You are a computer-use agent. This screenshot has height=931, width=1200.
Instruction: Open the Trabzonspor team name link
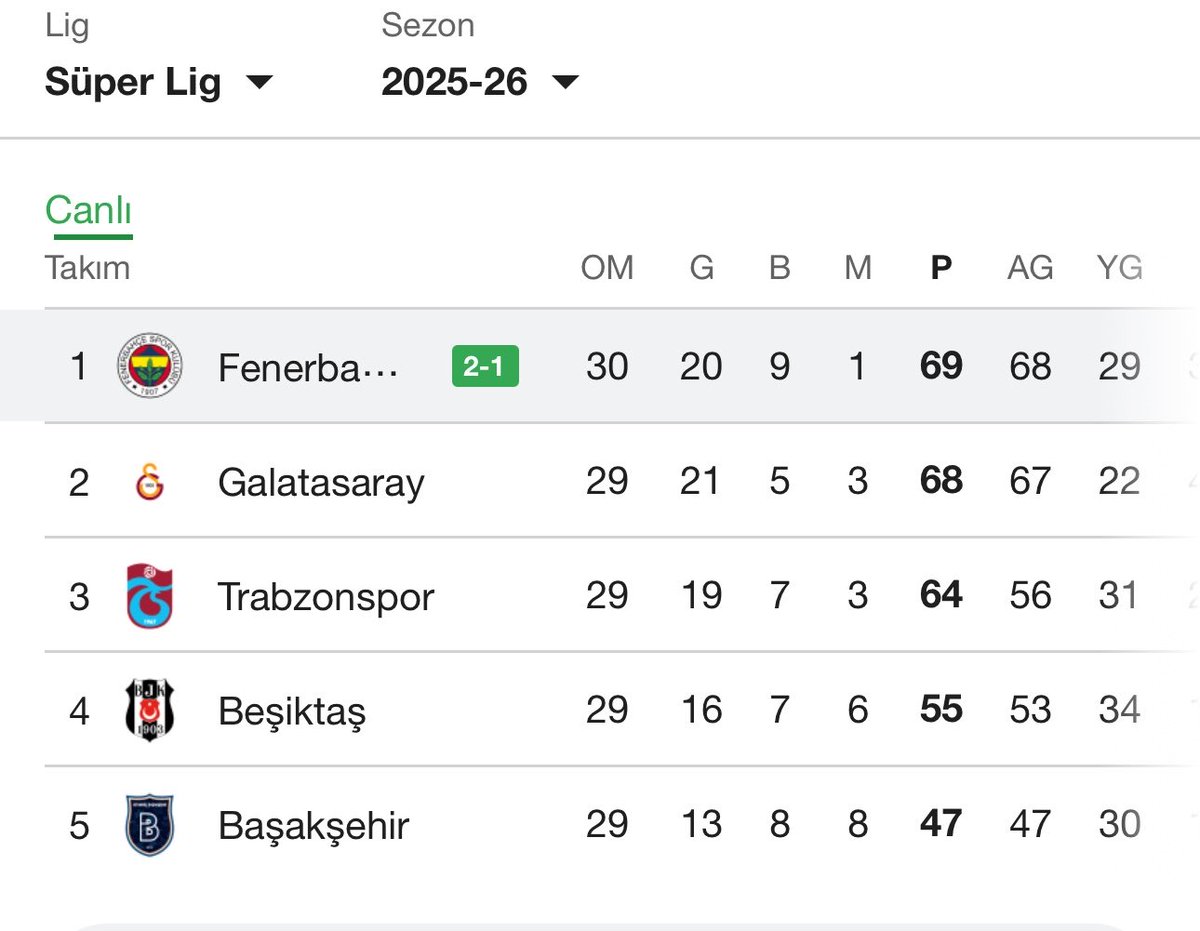[x=326, y=597]
